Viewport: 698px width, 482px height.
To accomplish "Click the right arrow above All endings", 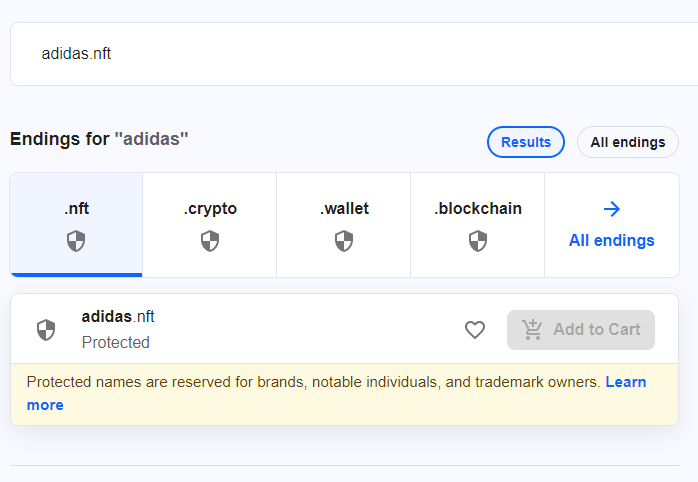I will [x=612, y=209].
